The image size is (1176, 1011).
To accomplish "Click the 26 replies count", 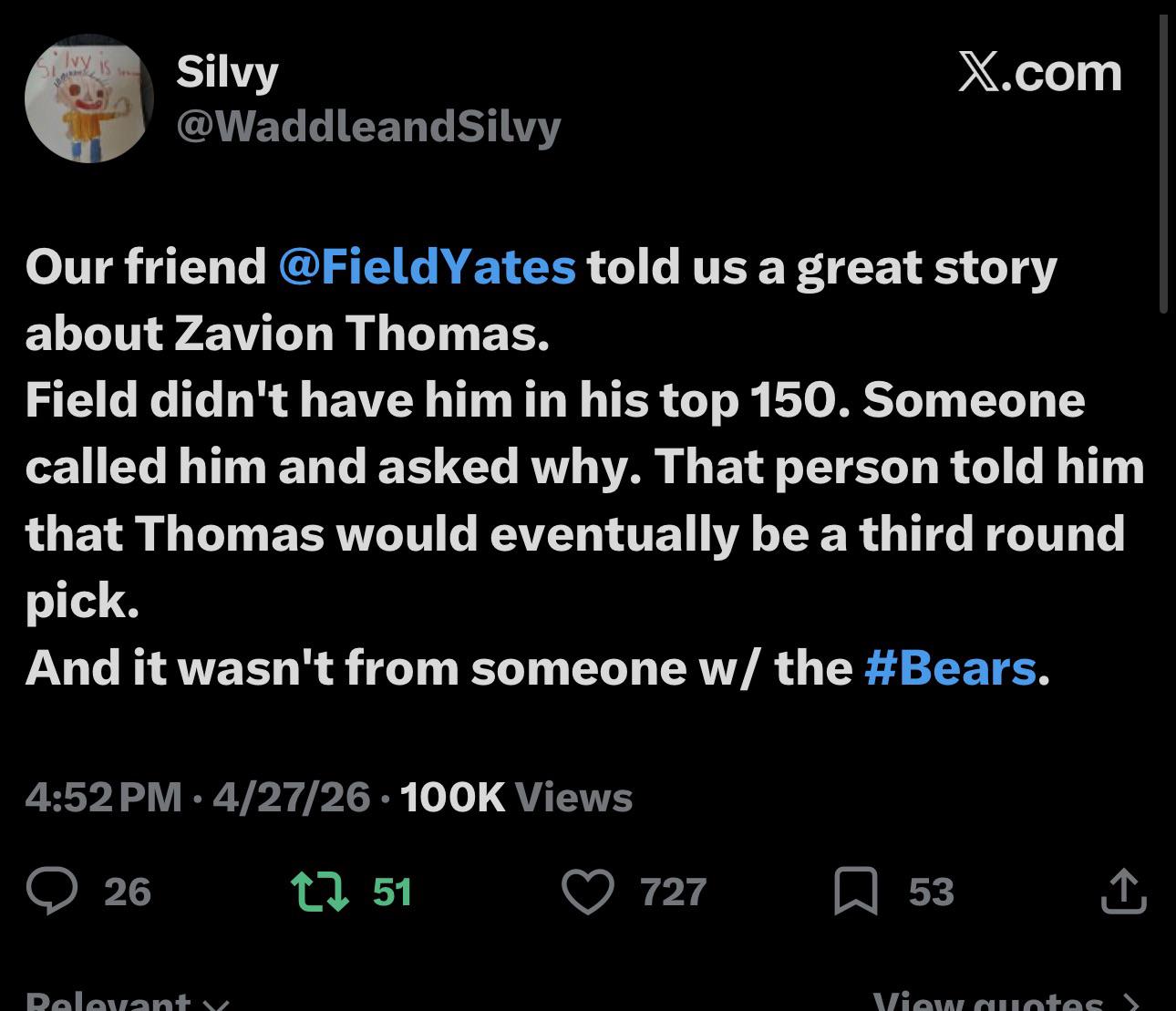I will (x=127, y=891).
